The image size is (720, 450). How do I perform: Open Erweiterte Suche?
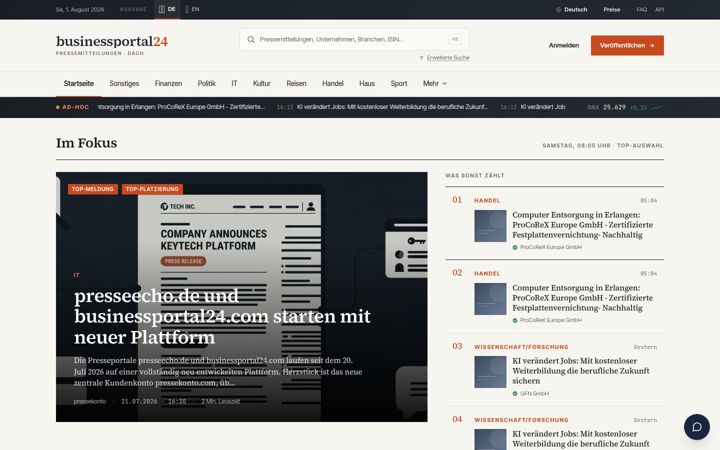pyautogui.click(x=448, y=58)
